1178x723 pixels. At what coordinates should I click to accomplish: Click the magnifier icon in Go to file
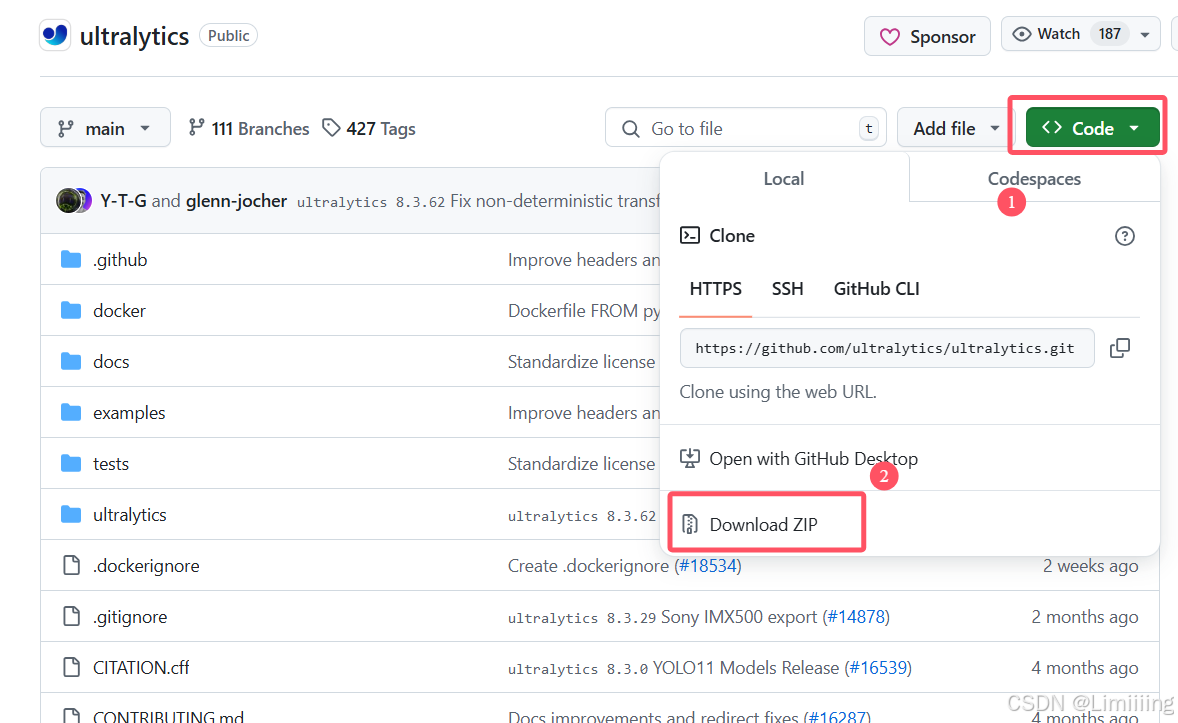[x=631, y=129]
